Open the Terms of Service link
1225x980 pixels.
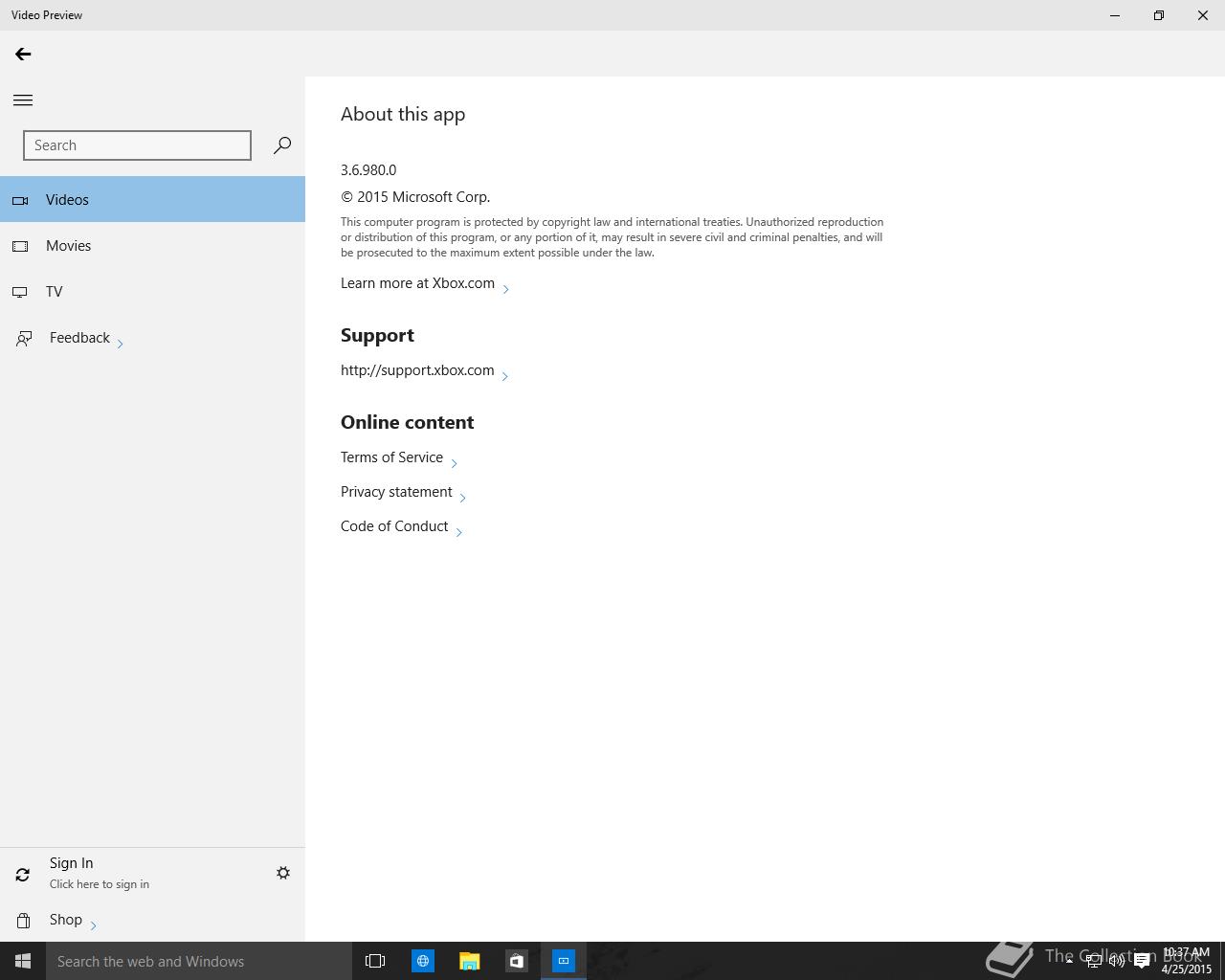(x=399, y=457)
